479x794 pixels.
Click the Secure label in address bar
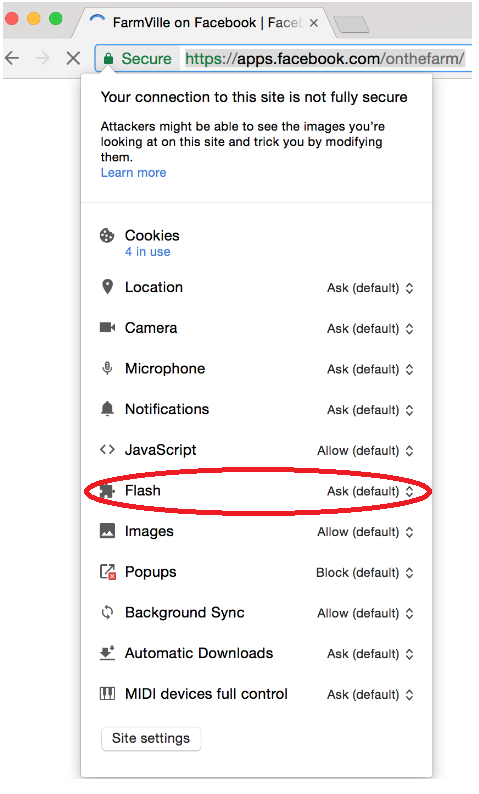coord(146,59)
